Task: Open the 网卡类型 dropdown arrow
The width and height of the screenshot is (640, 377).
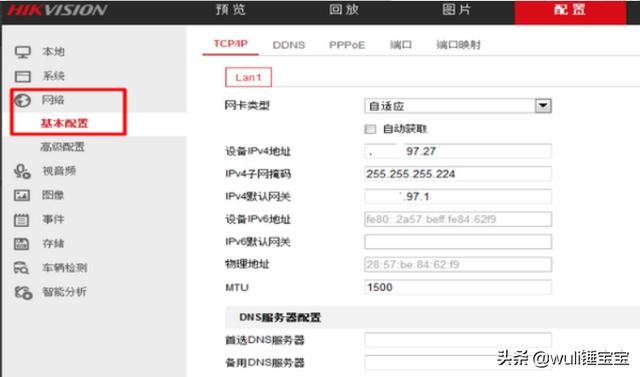Action: pyautogui.click(x=543, y=106)
